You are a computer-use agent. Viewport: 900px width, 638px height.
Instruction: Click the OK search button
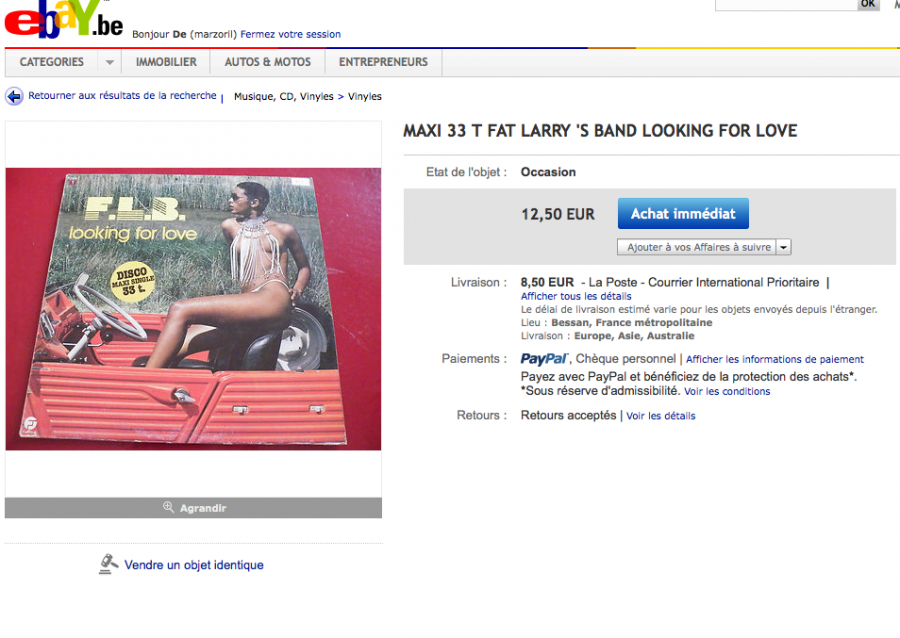[x=868, y=4]
